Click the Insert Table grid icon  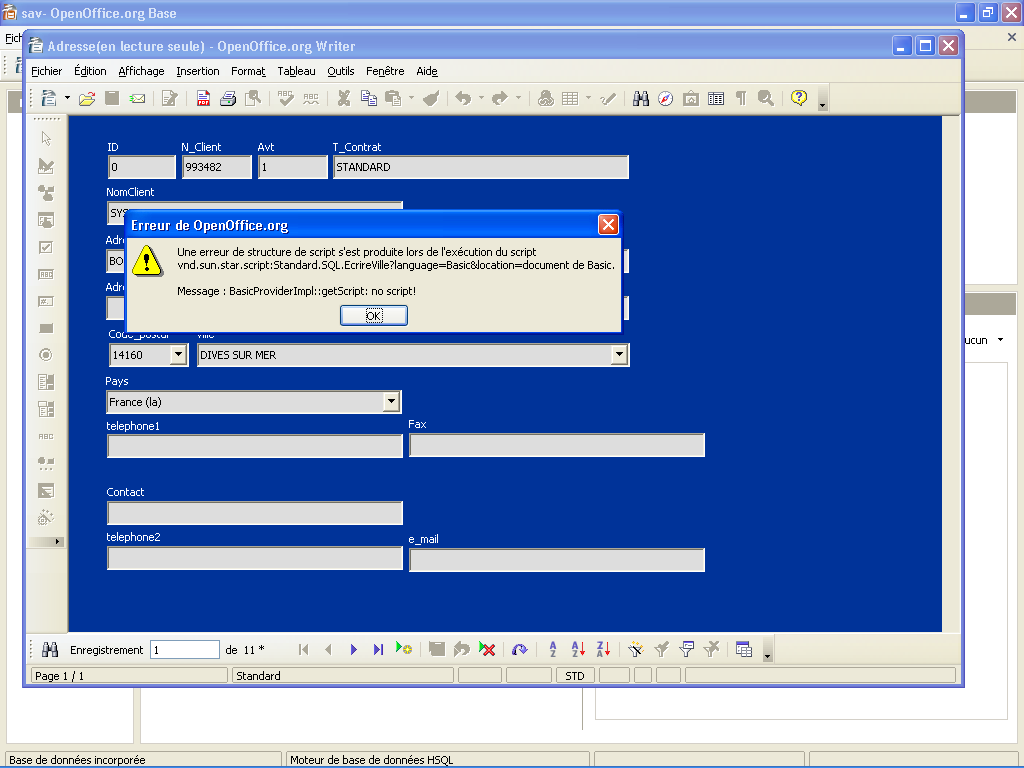coord(570,98)
